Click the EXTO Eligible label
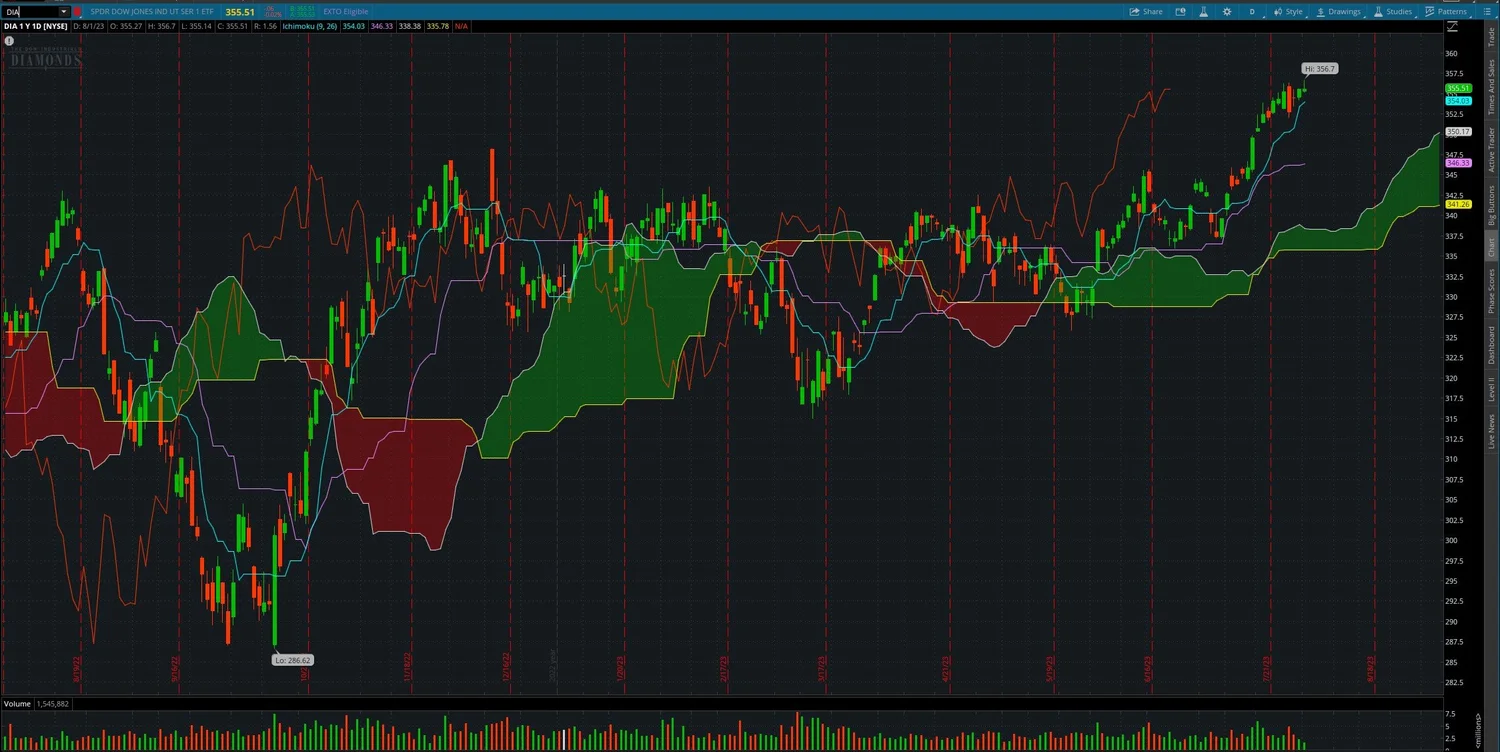The height and width of the screenshot is (752, 1500). pyautogui.click(x=345, y=11)
